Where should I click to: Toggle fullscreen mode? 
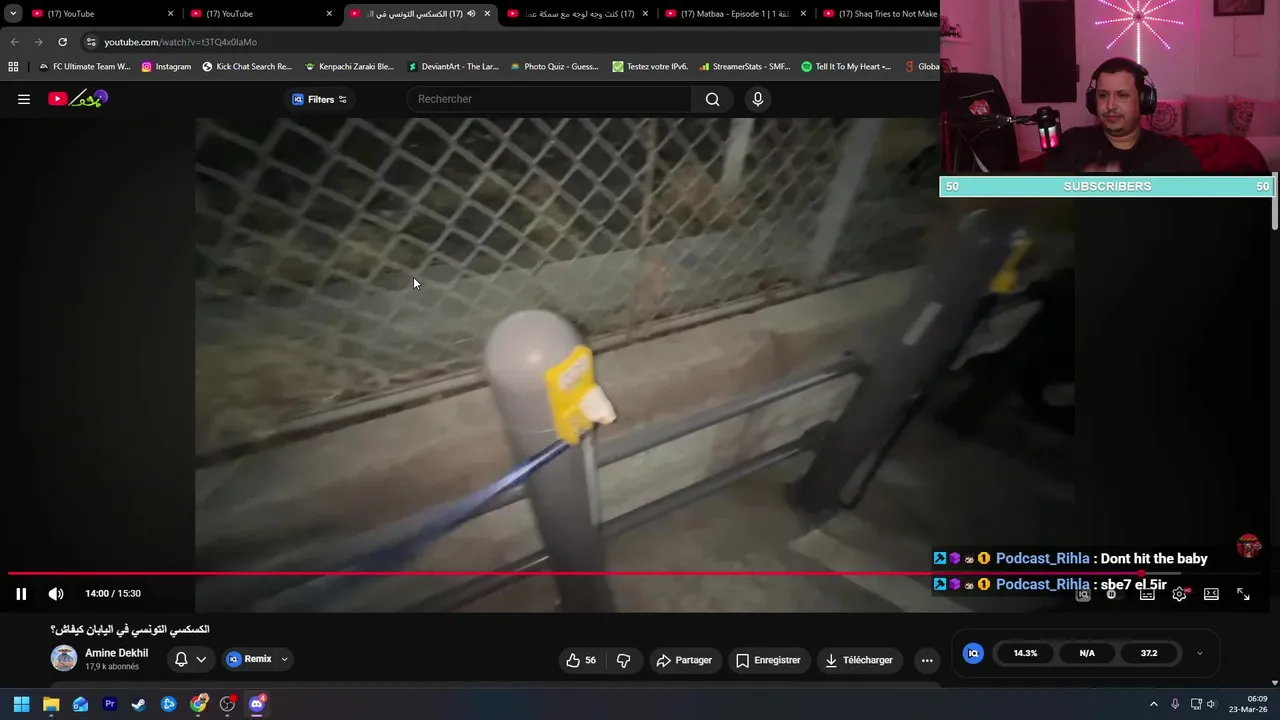pos(1243,594)
